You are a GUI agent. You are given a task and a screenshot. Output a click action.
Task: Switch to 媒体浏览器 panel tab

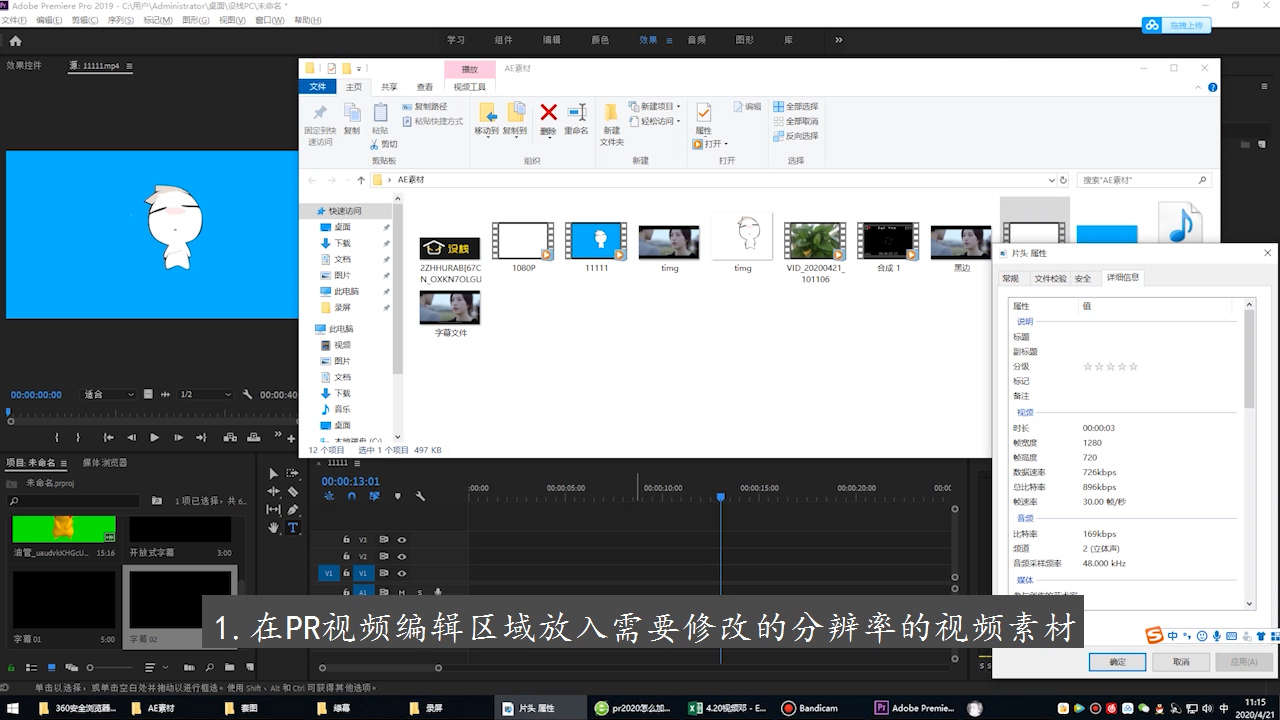105,463
